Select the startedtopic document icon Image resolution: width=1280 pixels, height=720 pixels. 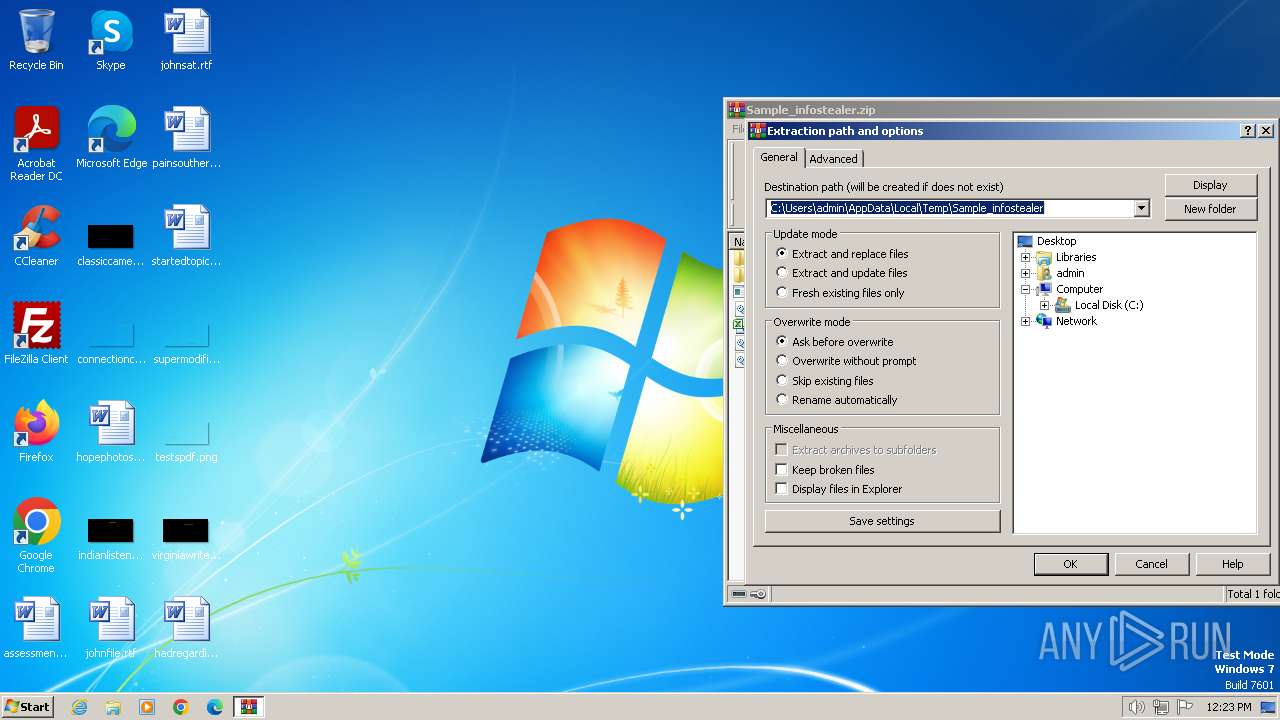pyautogui.click(x=186, y=236)
